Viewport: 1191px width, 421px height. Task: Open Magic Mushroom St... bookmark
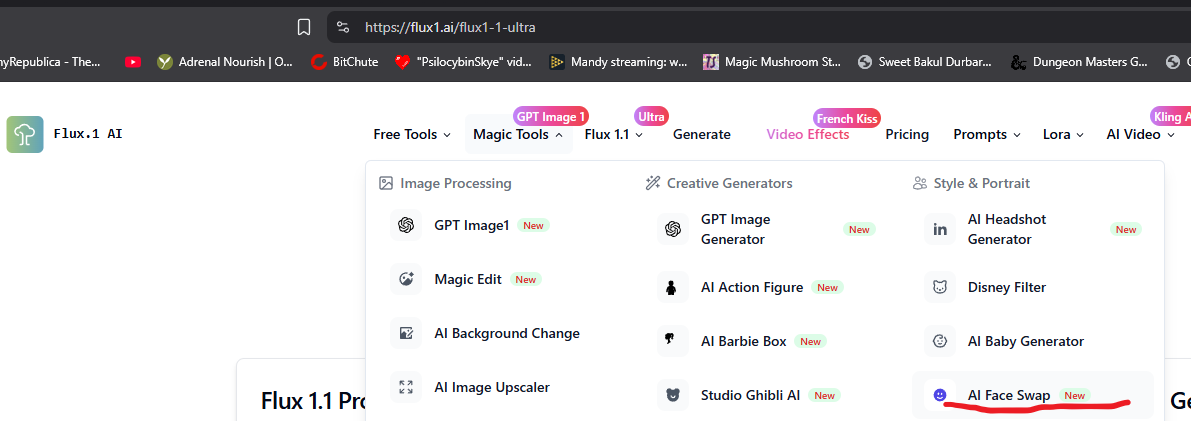point(772,62)
